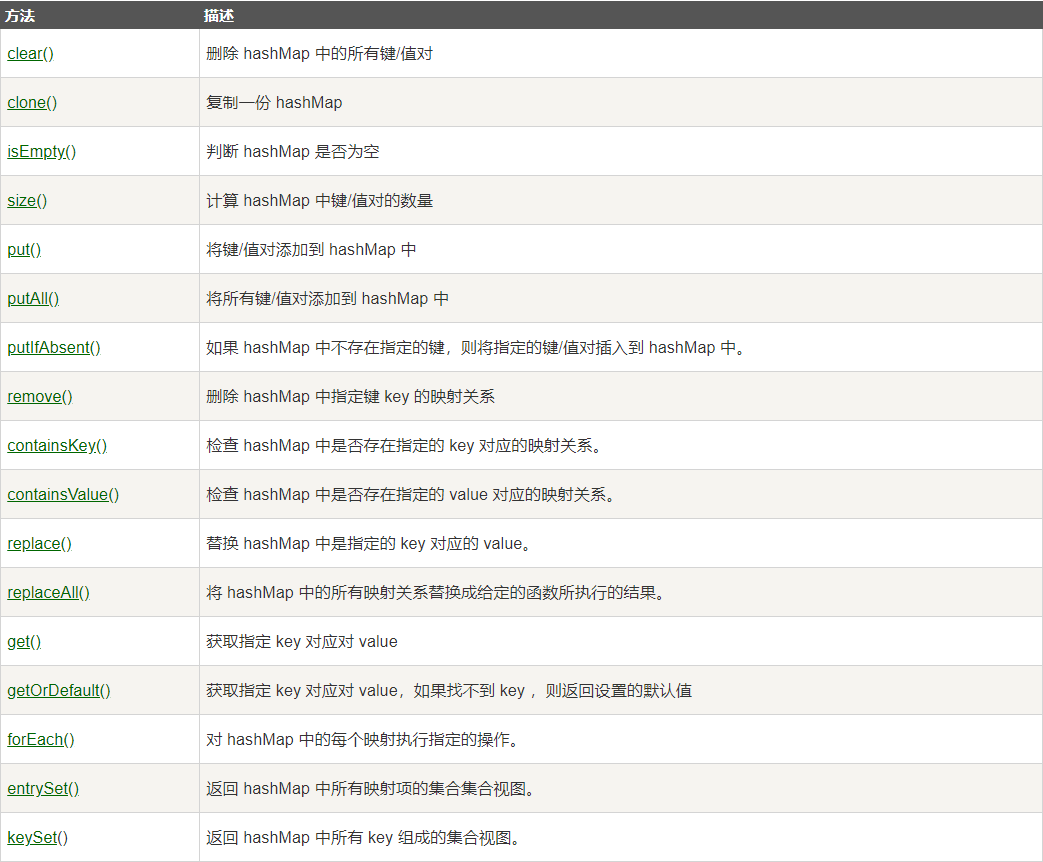The height and width of the screenshot is (862, 1043).
Task: Click the putIfAbsent description starting '如果 hashMap'
Action: pos(475,347)
